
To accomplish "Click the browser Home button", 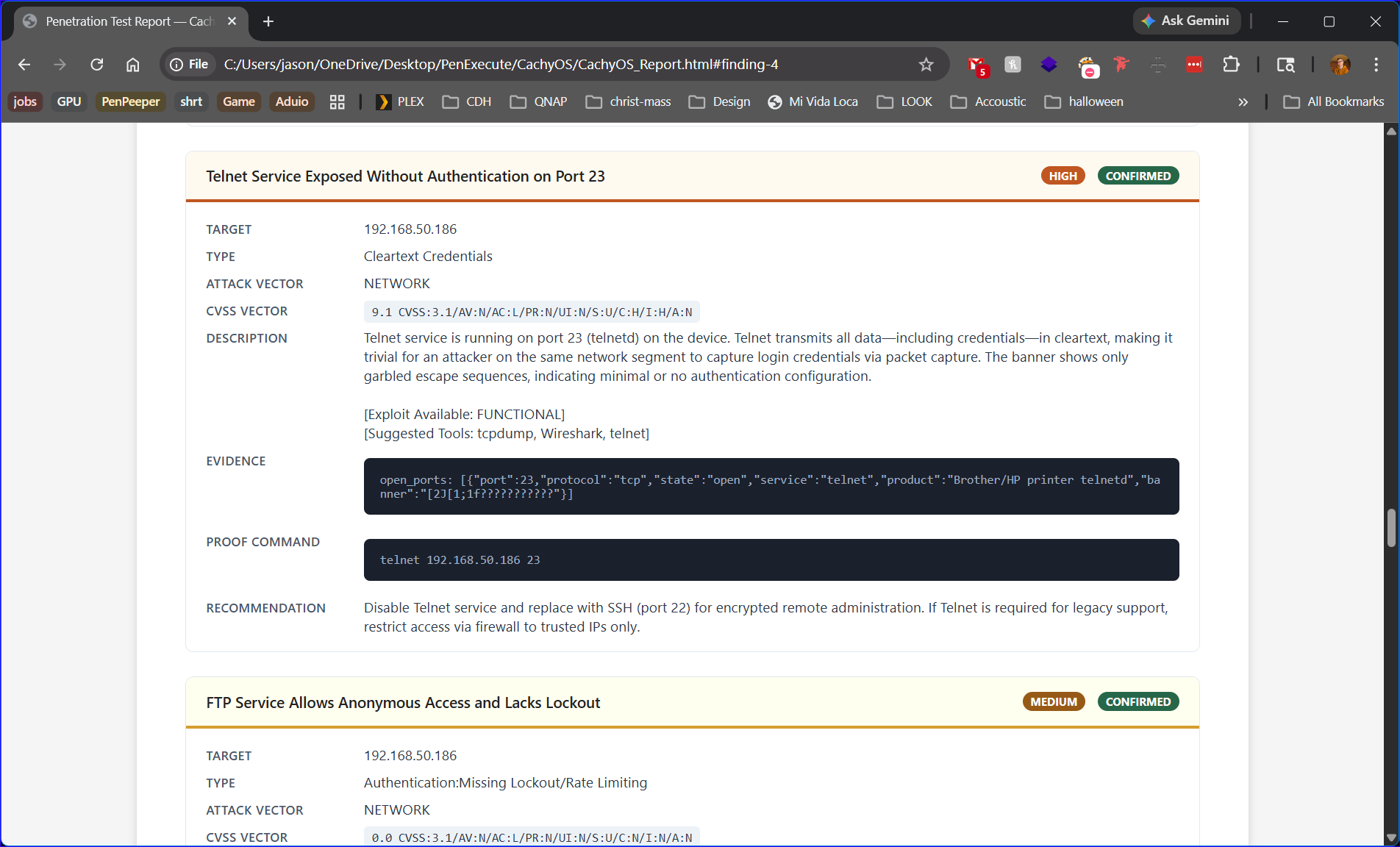I will point(132,65).
